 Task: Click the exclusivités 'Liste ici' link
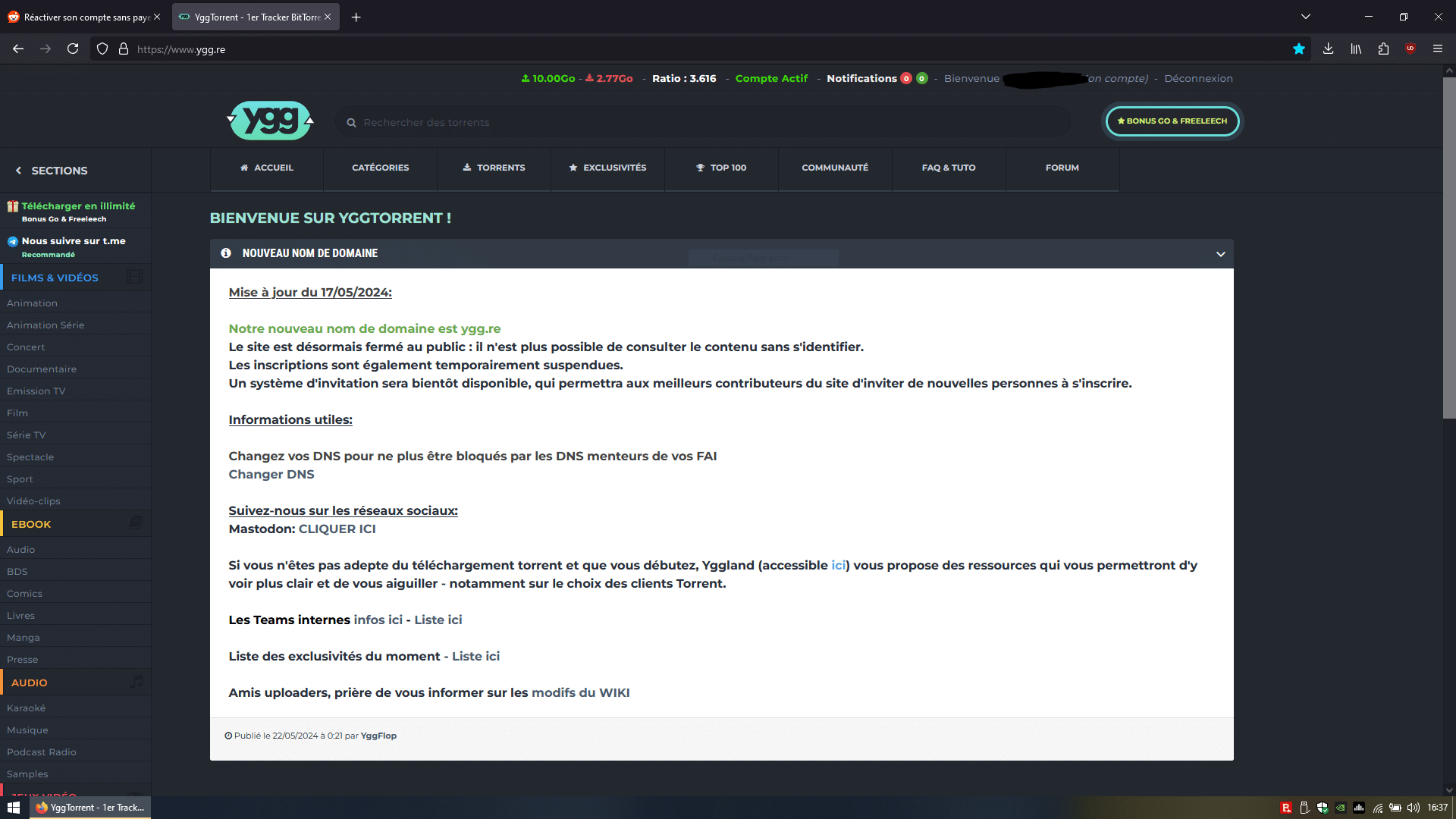click(476, 657)
